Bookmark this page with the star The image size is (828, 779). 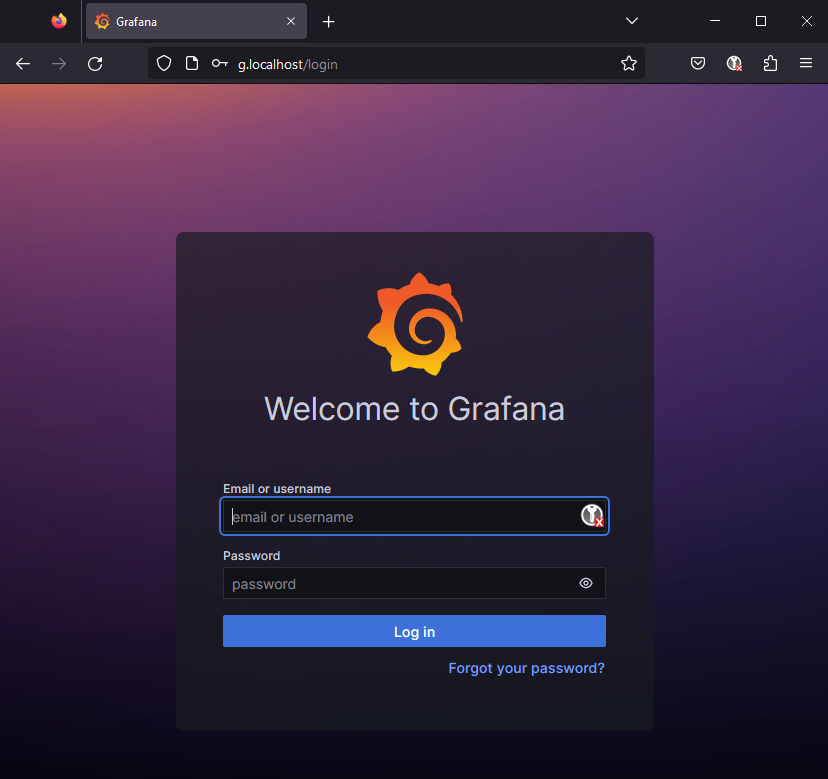pos(628,64)
